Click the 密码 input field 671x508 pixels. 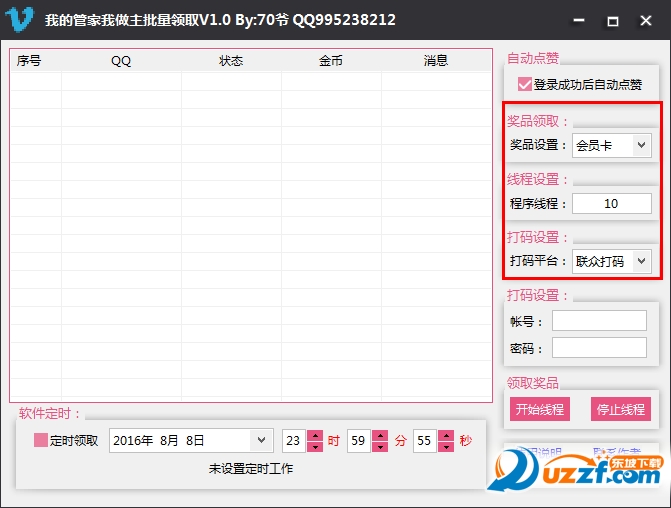point(599,348)
